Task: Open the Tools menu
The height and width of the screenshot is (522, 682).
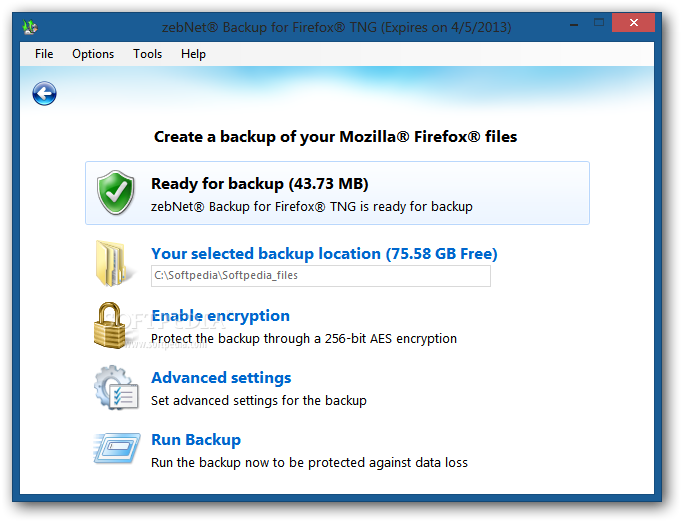Action: point(147,54)
